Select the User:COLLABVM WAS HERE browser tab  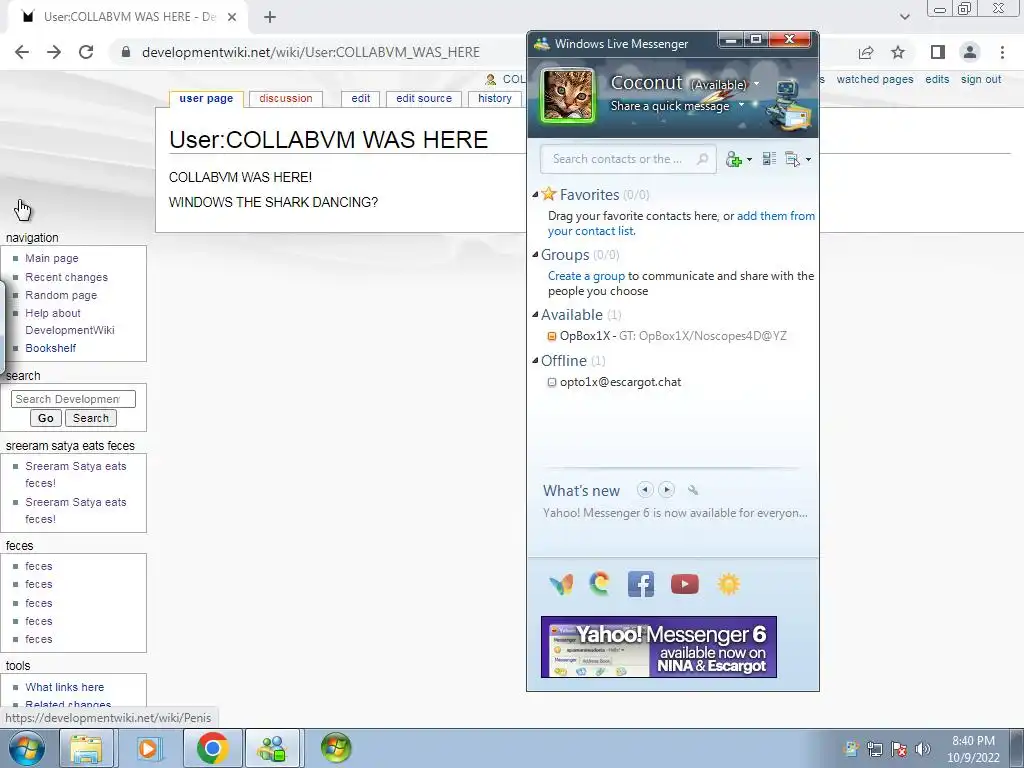pyautogui.click(x=128, y=17)
